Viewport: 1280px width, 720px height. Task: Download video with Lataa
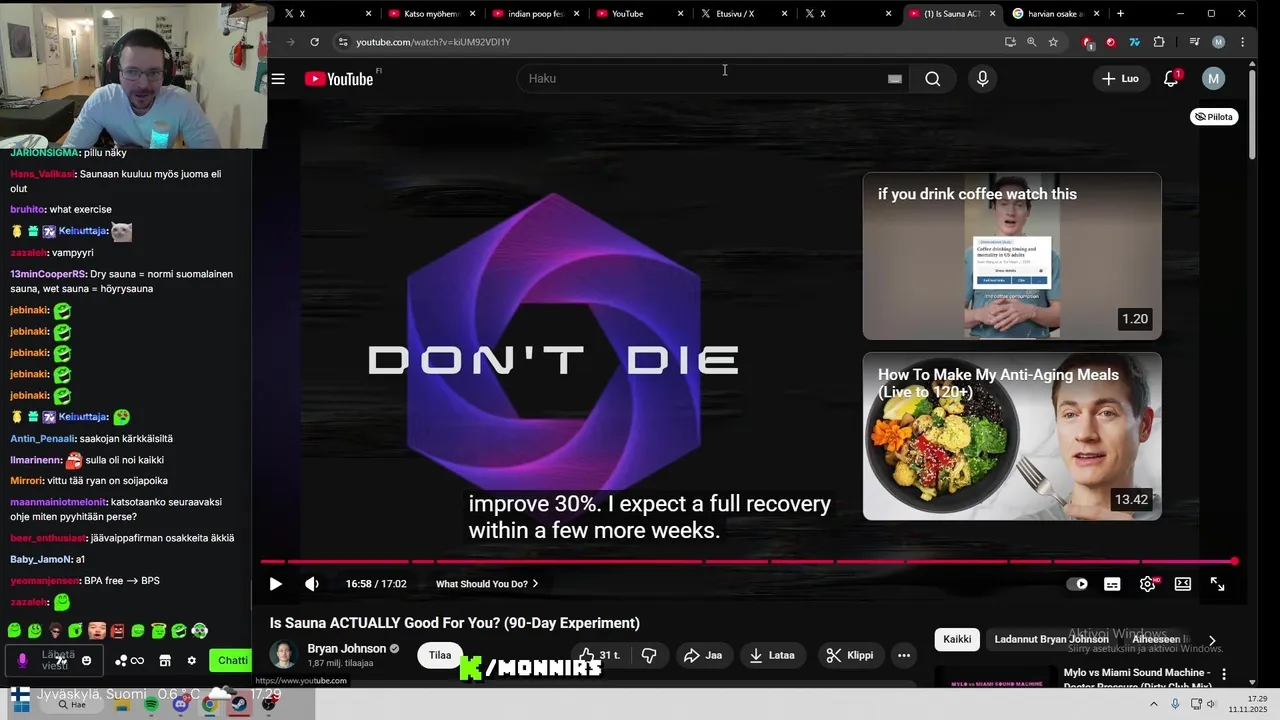point(770,656)
